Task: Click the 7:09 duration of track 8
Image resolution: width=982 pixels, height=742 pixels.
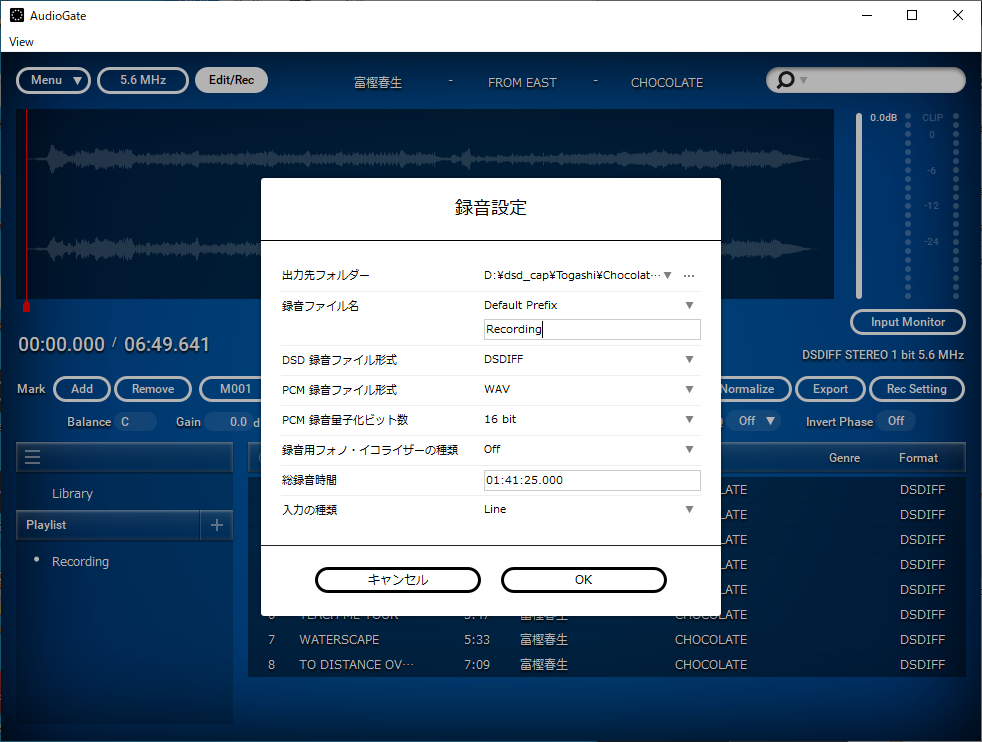Action: [x=477, y=664]
